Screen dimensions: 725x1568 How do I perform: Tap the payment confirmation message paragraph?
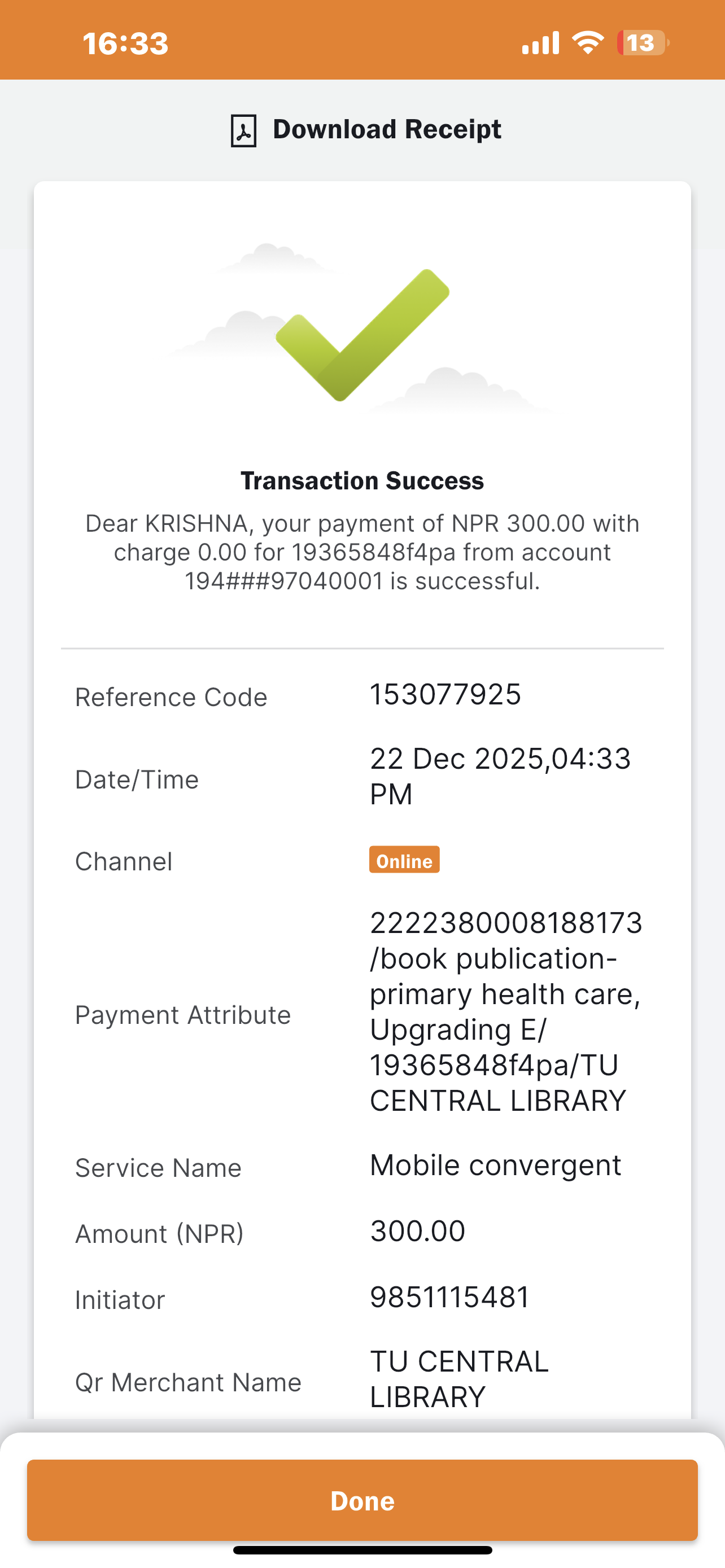362,552
